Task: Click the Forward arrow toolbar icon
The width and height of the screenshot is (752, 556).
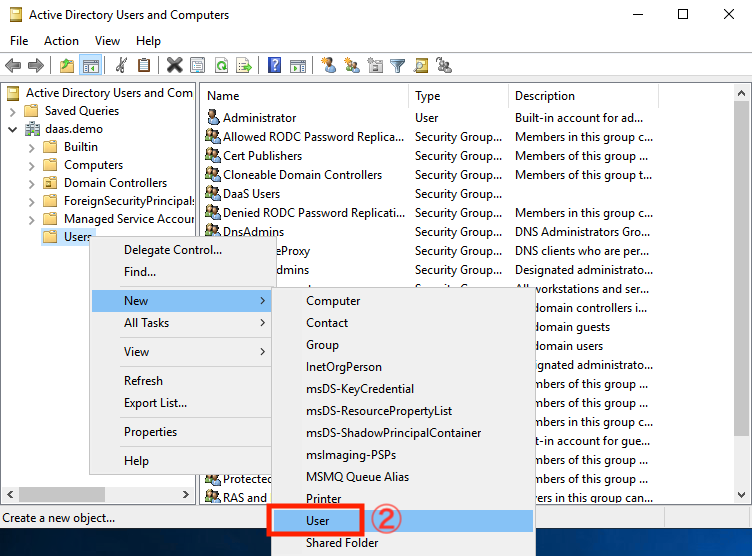Action: (x=36, y=65)
